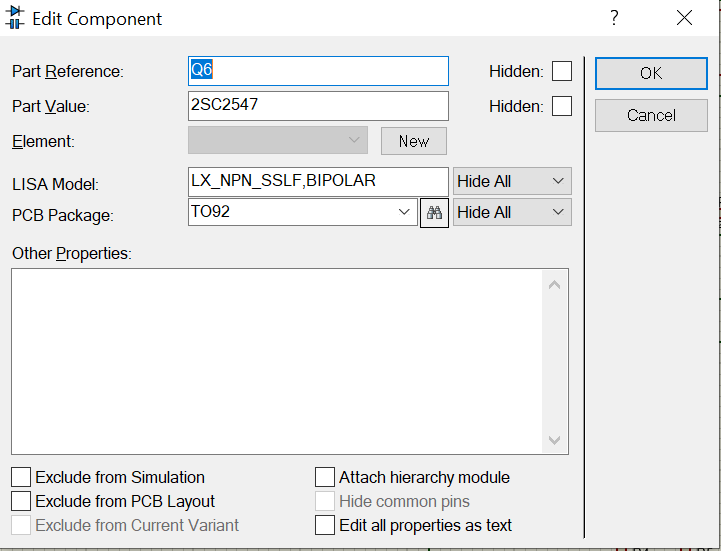721x551 pixels.
Task: Toggle Hidden checkbox for Part Reference
Action: [562, 71]
